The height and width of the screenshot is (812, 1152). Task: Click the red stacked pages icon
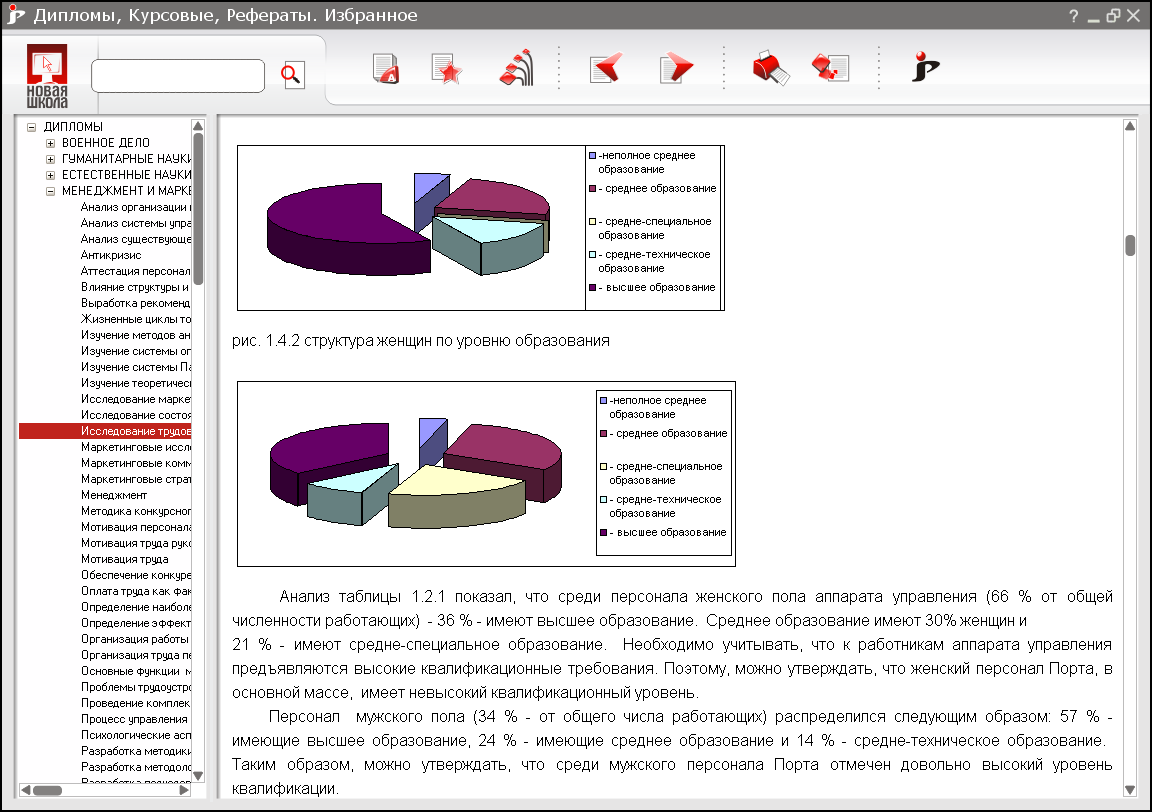831,68
